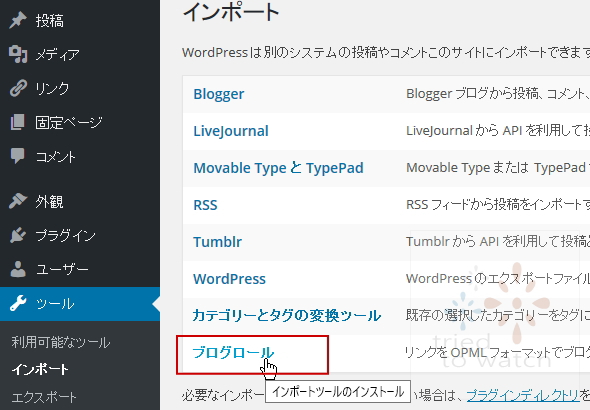
Task: Follow the プラグインディレクトリ link
Action: point(523,395)
